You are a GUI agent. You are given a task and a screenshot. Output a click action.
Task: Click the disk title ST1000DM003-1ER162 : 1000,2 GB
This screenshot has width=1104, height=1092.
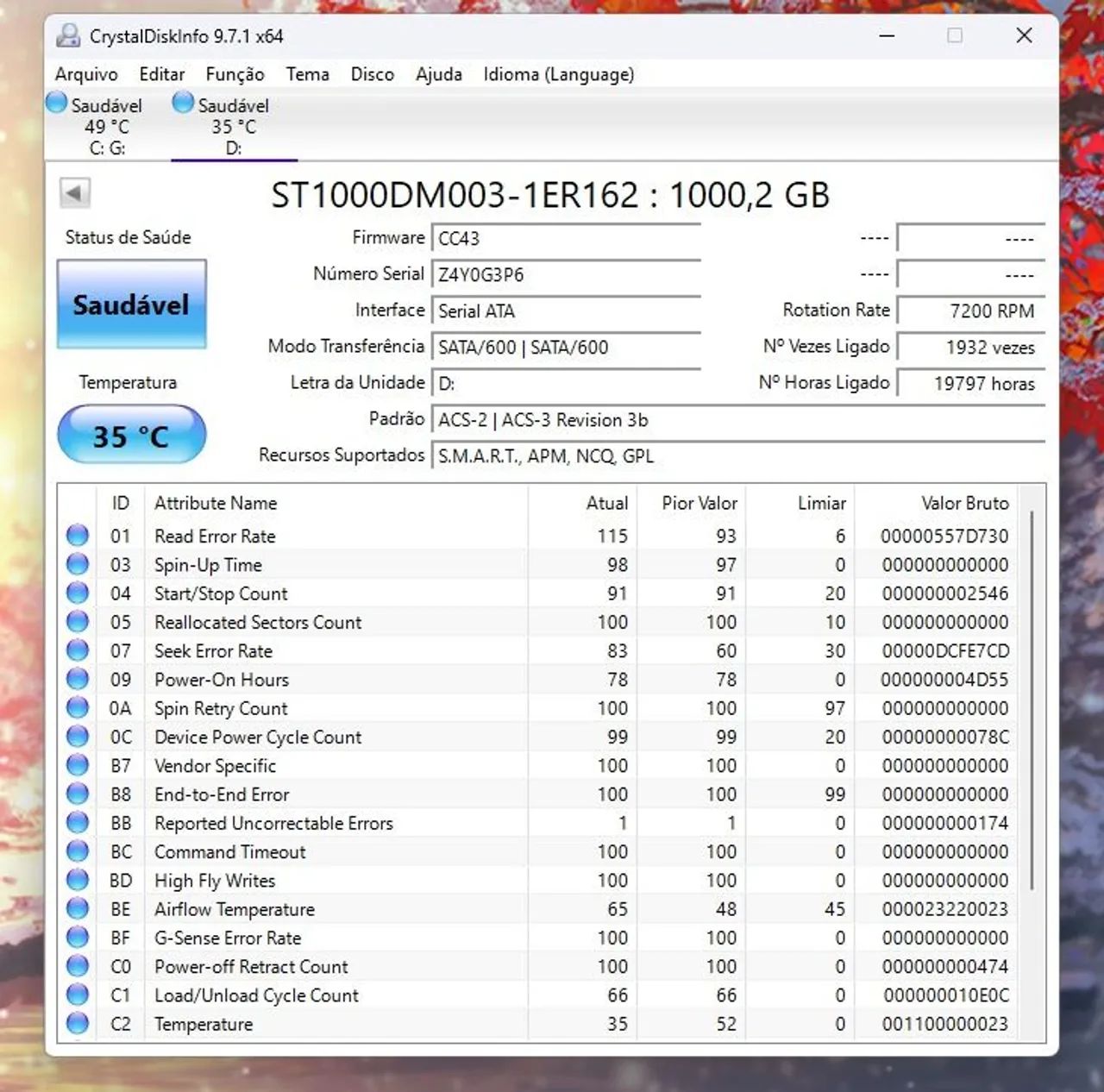[x=550, y=195]
